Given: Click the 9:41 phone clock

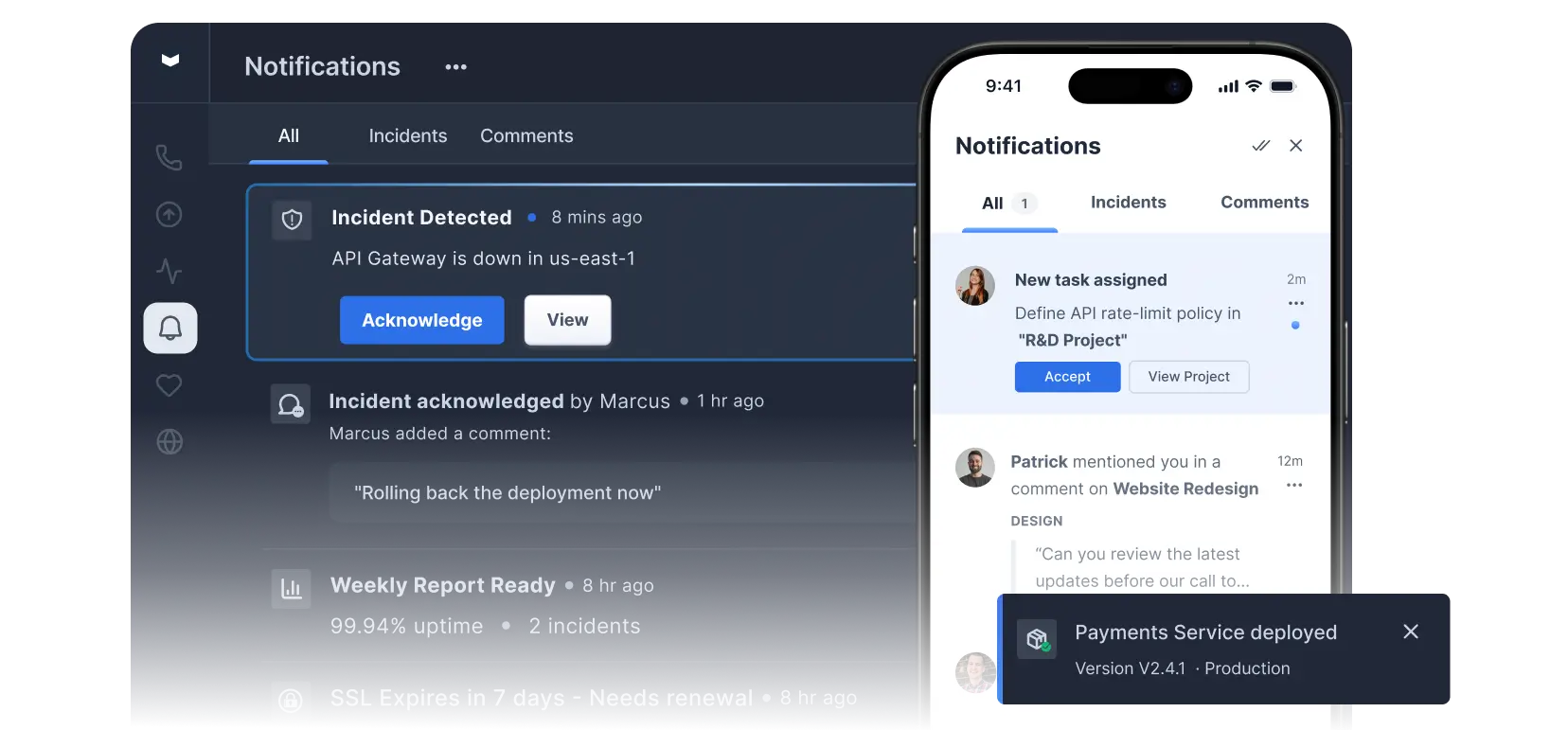Looking at the screenshot, I should click(x=1004, y=86).
